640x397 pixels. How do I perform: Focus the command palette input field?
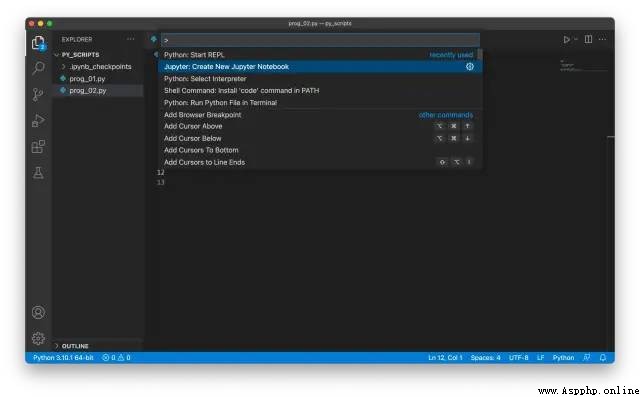coord(320,40)
